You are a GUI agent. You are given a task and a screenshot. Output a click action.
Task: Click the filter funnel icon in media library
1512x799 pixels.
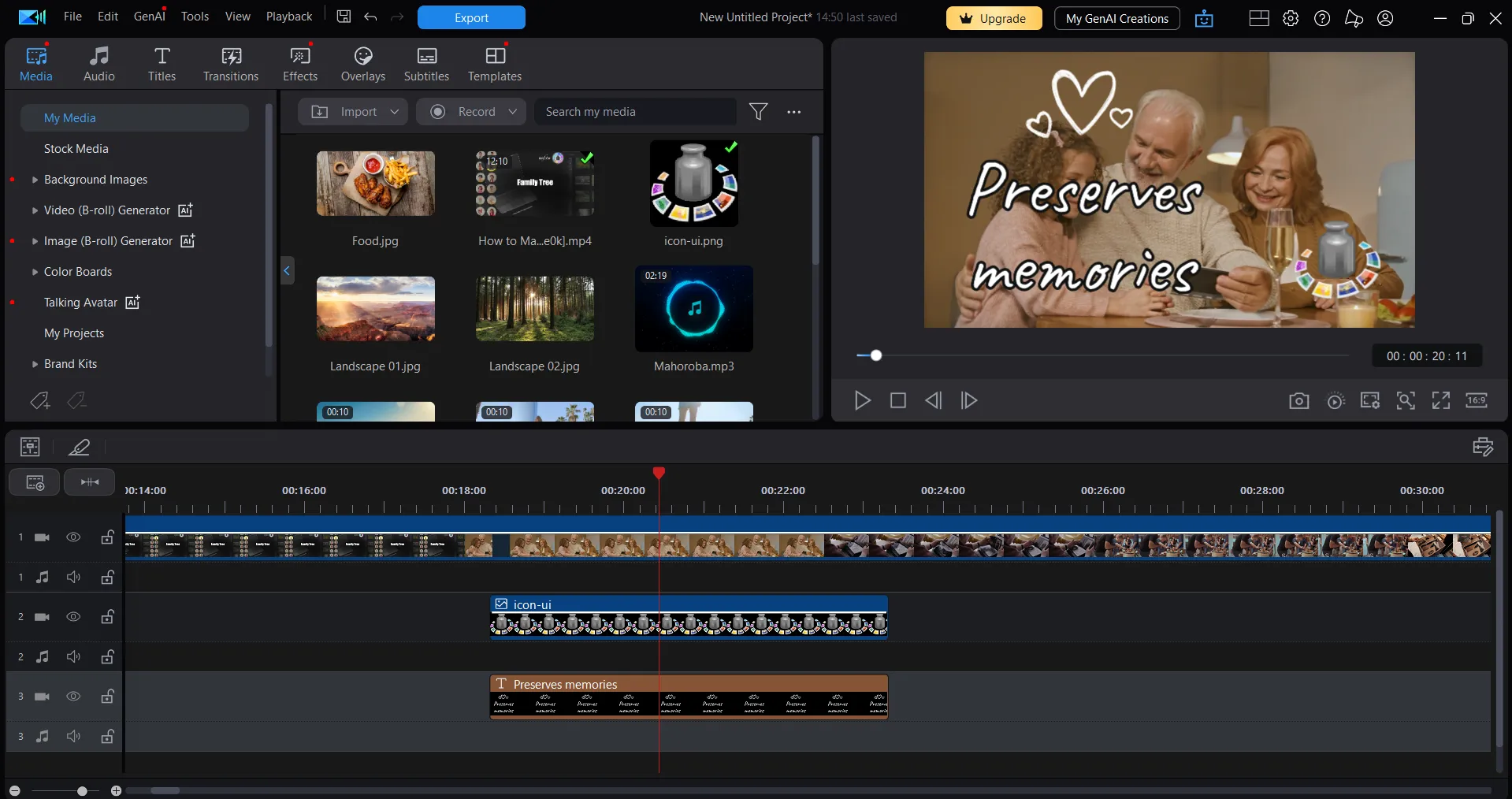(x=758, y=112)
